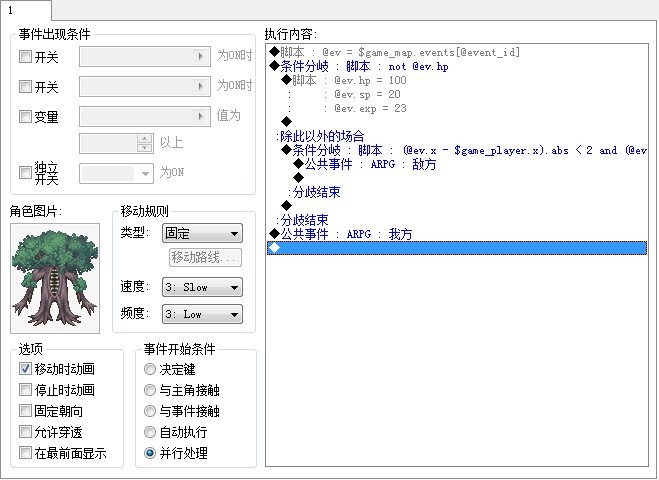Click the 移动路线... button
The height and width of the screenshot is (480, 659).
(206, 257)
